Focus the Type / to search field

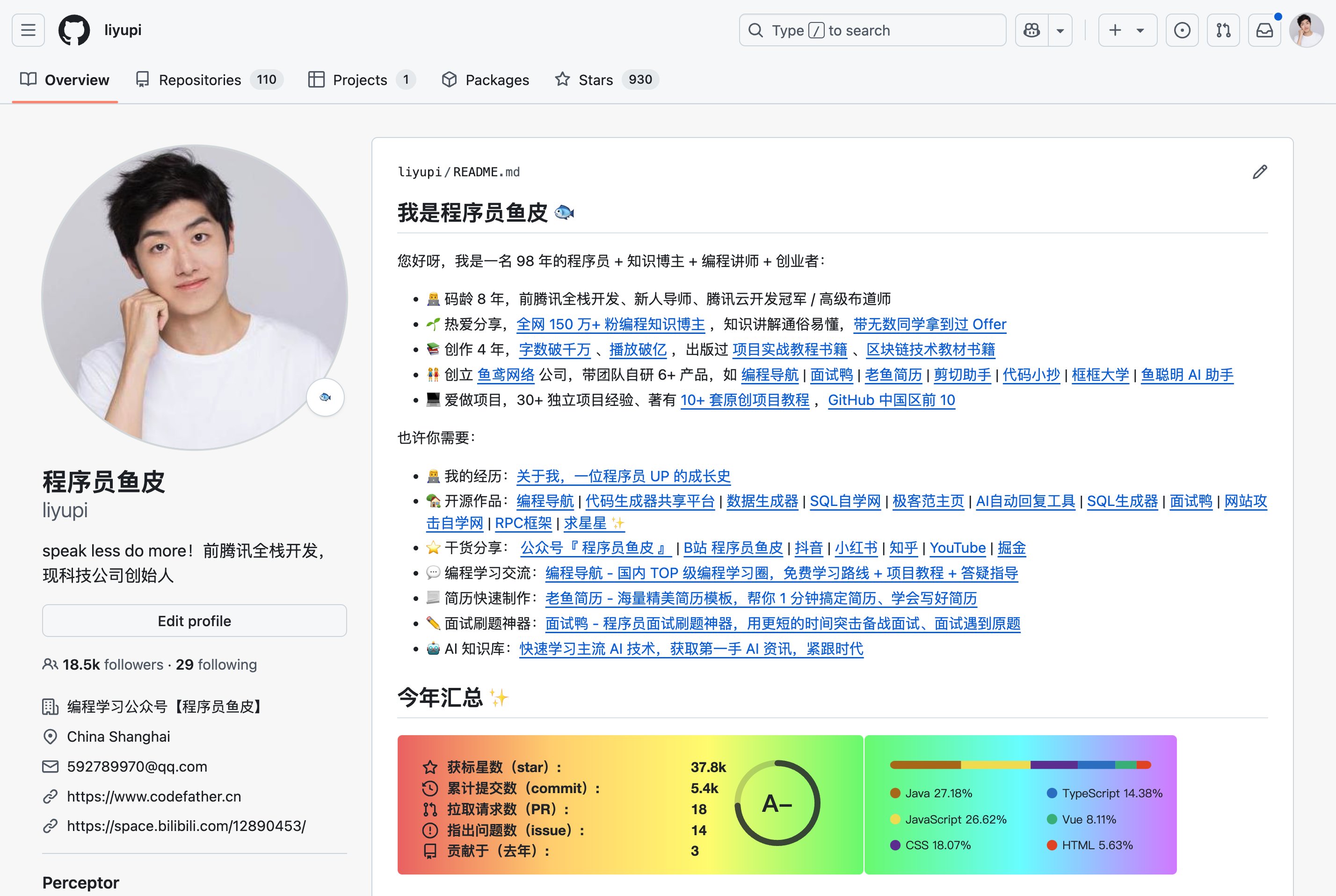872,30
